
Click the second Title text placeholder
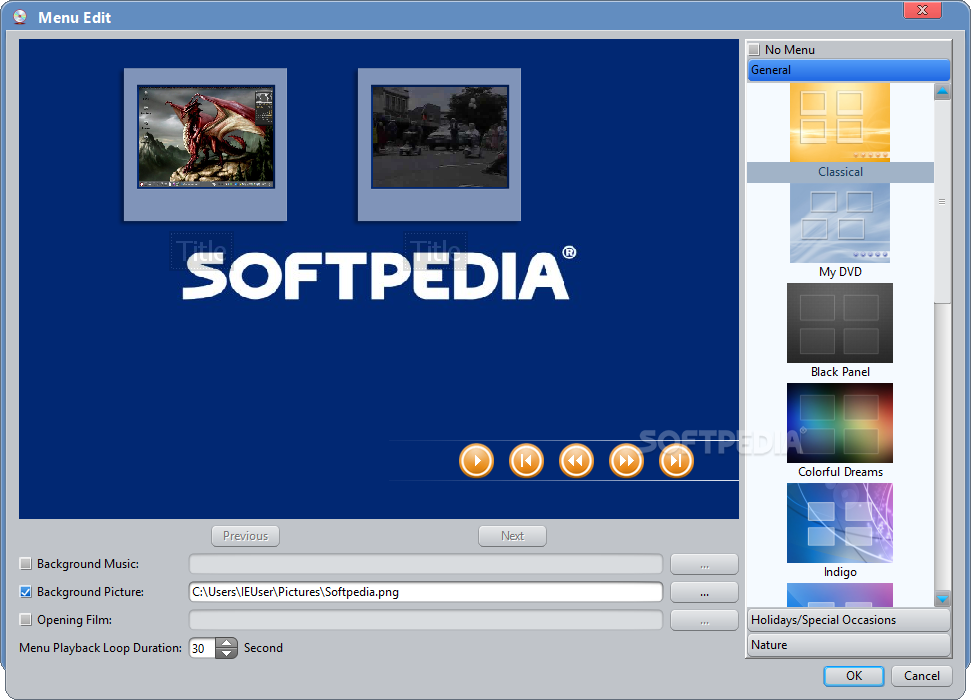click(x=435, y=250)
